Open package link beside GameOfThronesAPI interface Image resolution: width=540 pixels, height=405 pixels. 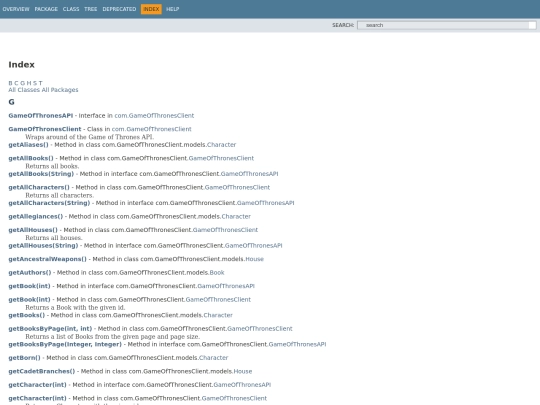coord(154,116)
